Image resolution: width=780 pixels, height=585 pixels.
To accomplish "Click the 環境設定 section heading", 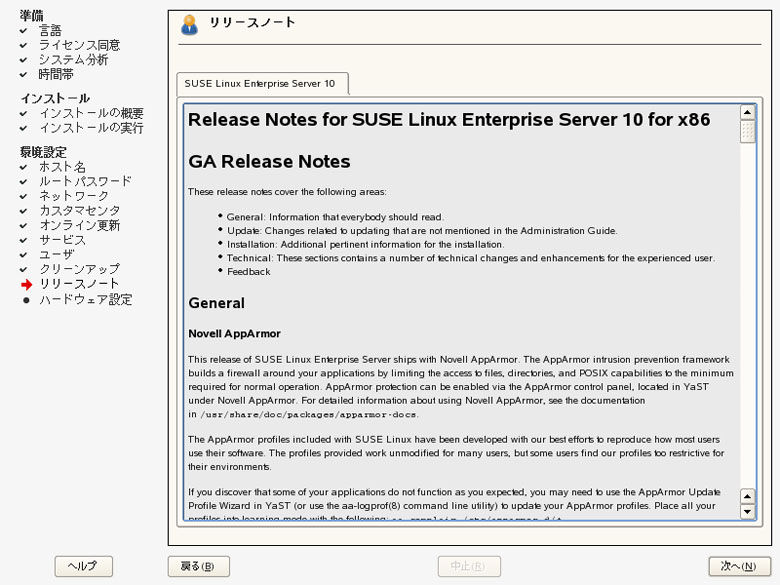I will click(43, 152).
